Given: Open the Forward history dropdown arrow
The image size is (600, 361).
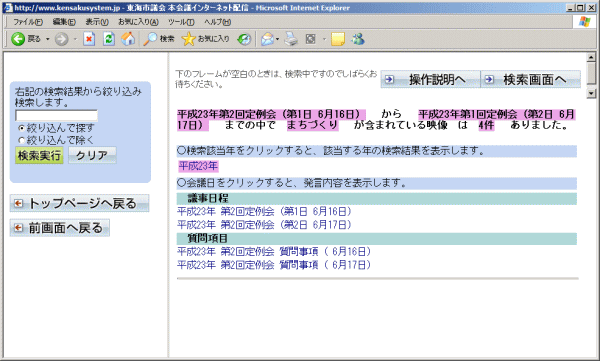Looking at the screenshot, I should click(x=75, y=39).
